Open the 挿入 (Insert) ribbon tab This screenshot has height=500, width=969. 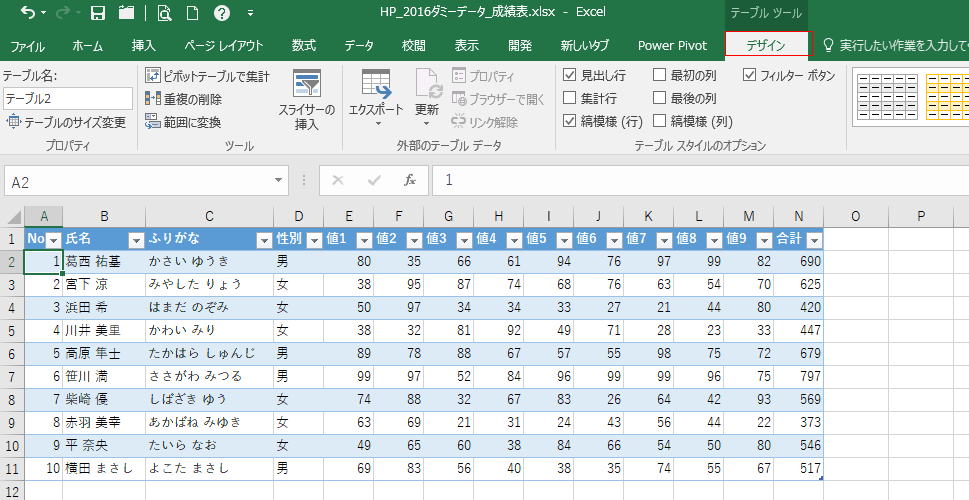pos(143,45)
